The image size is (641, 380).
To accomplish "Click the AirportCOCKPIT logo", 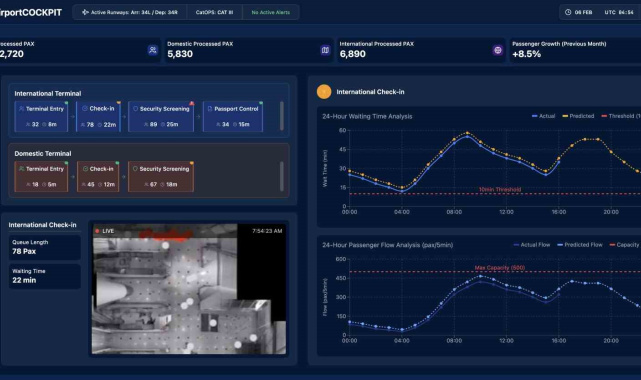I will tap(31, 12).
